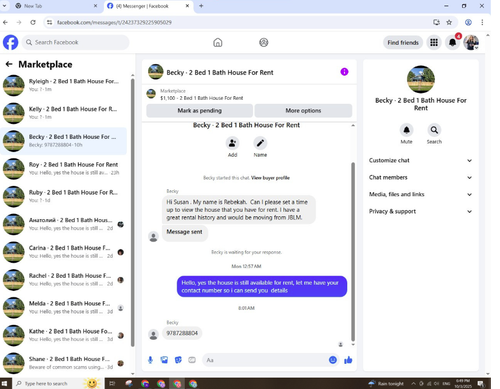Open Ryleigh conversation in list
The image size is (500, 389).
[x=64, y=85]
